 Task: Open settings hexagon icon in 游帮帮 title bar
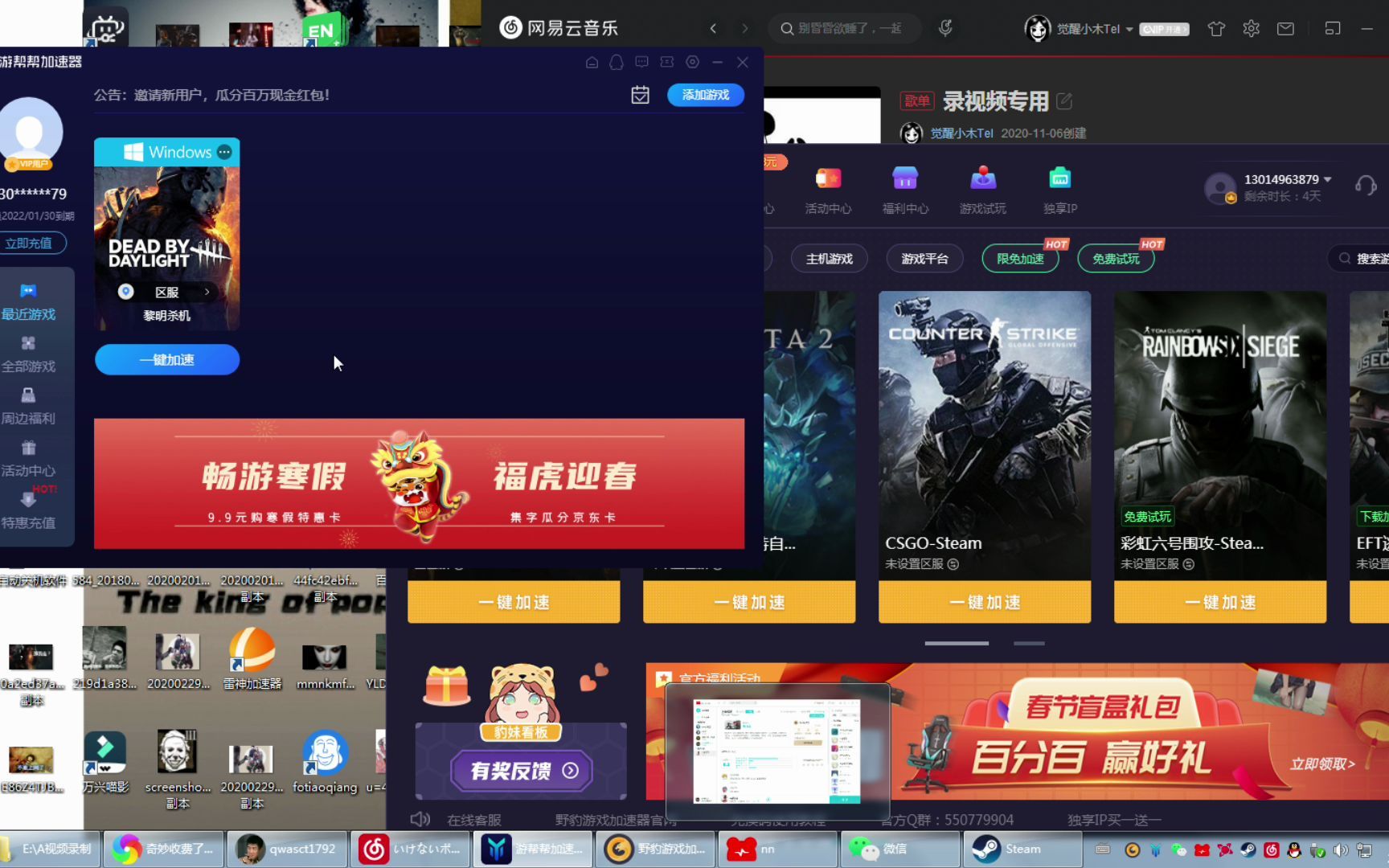click(x=692, y=62)
